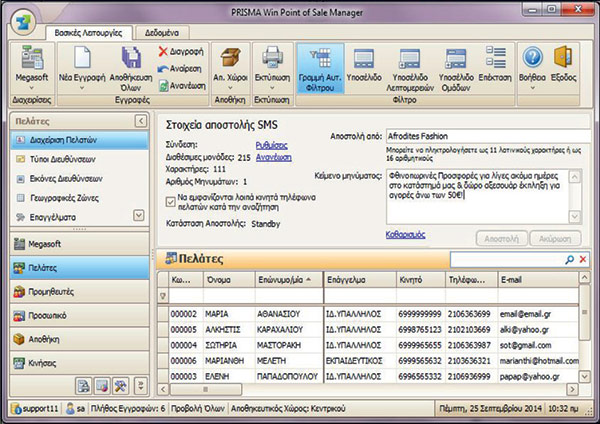Viewport: 600px width, 424px height.
Task: Click the Αποστολή send button
Action: pos(502,239)
